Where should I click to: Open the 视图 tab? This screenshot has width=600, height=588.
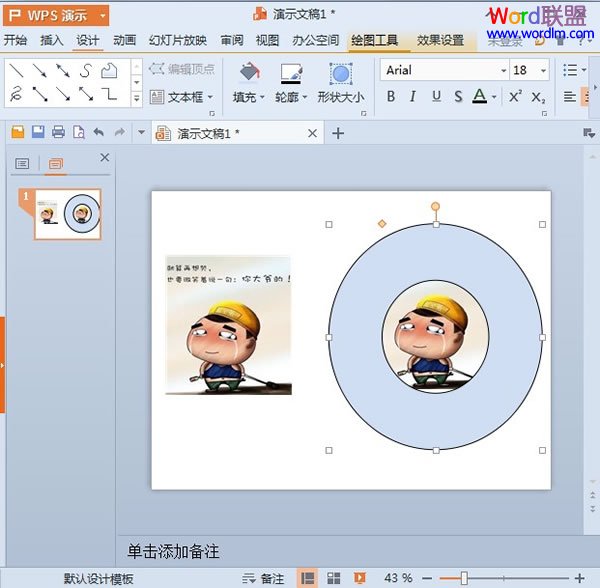pyautogui.click(x=267, y=40)
